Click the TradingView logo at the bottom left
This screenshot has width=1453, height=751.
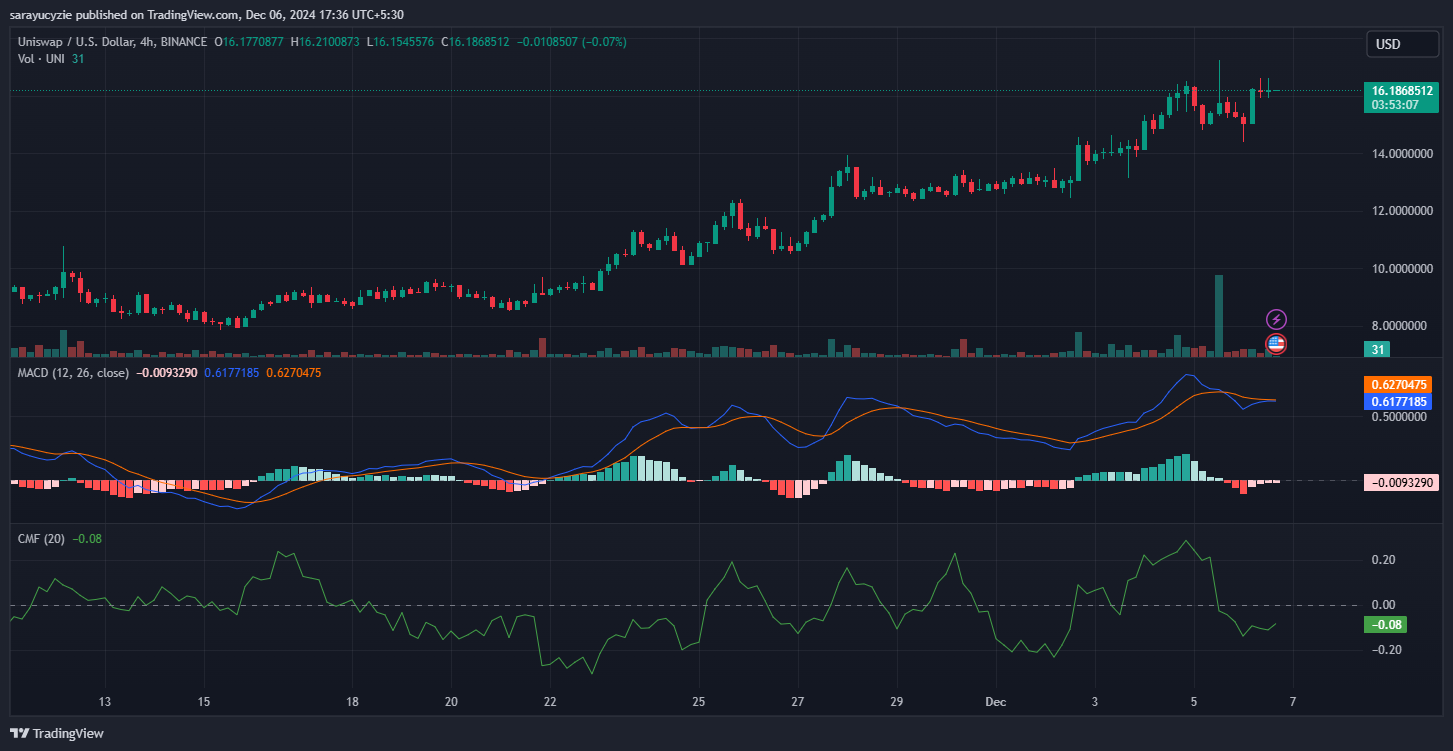[x=57, y=733]
